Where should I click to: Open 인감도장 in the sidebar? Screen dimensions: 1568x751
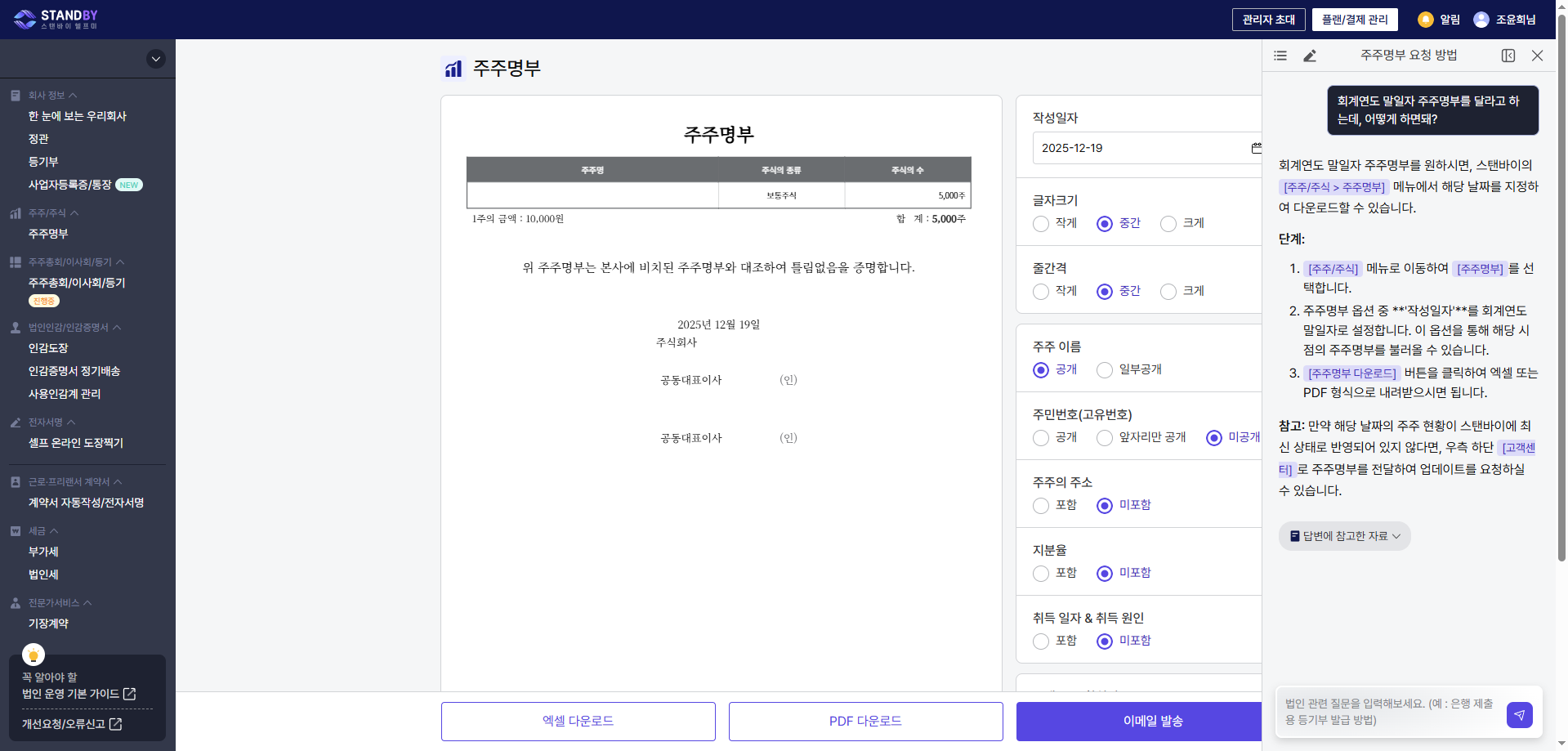coord(48,348)
